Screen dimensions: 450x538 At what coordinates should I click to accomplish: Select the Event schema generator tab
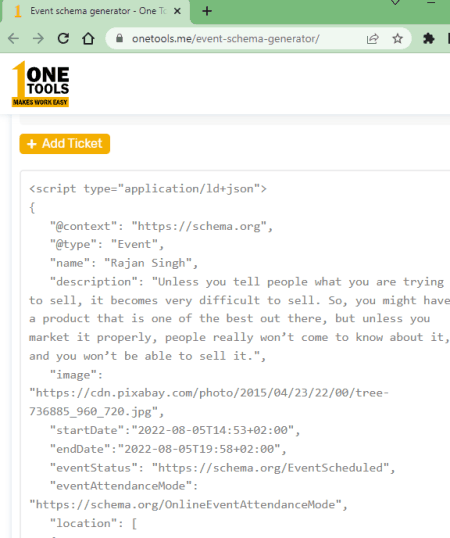click(96, 11)
